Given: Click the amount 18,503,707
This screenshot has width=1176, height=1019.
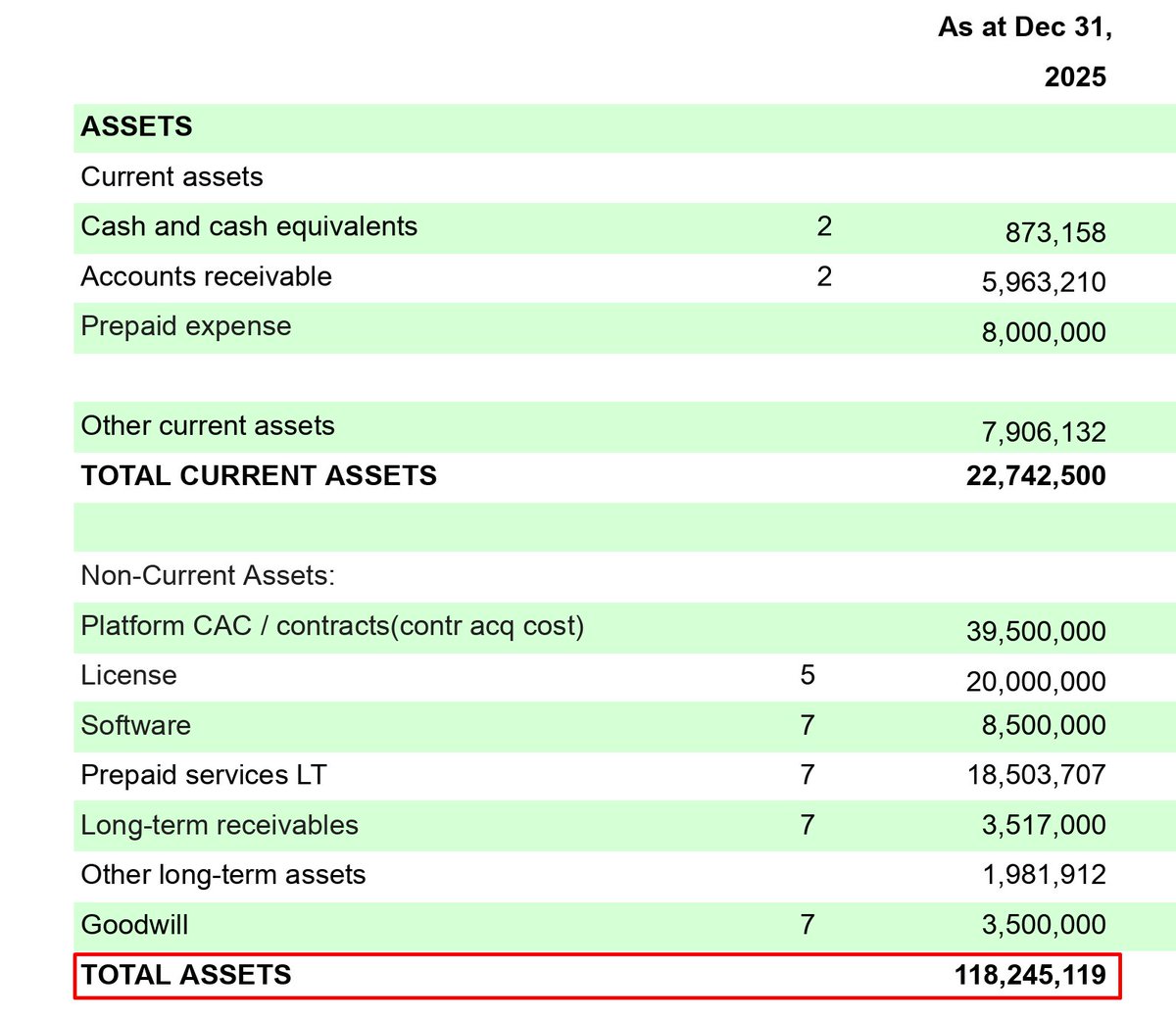Looking at the screenshot, I should tap(1036, 775).
